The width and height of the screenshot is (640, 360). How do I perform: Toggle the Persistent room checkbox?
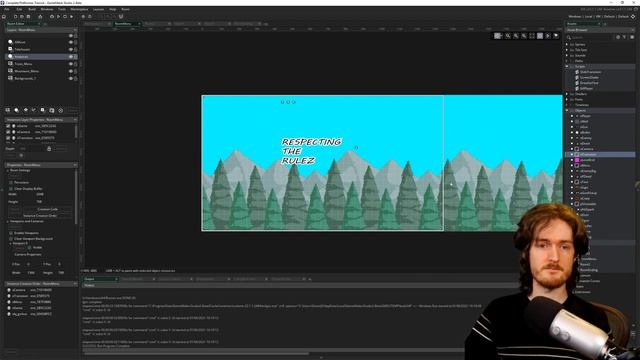coord(11,182)
